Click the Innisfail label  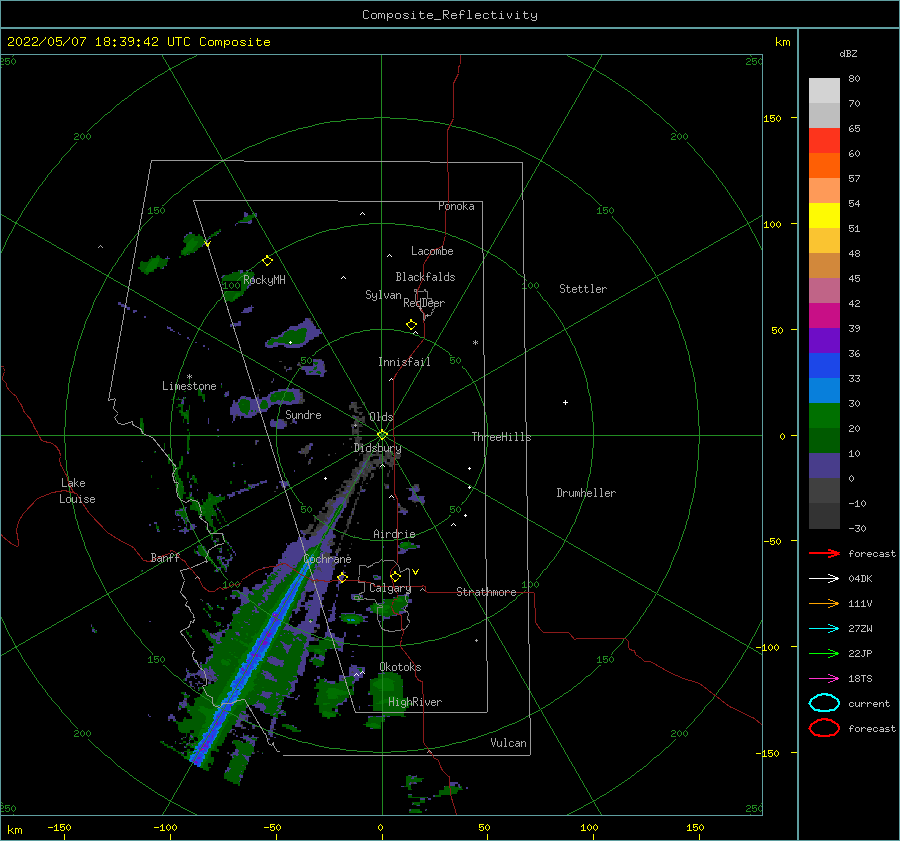click(404, 362)
